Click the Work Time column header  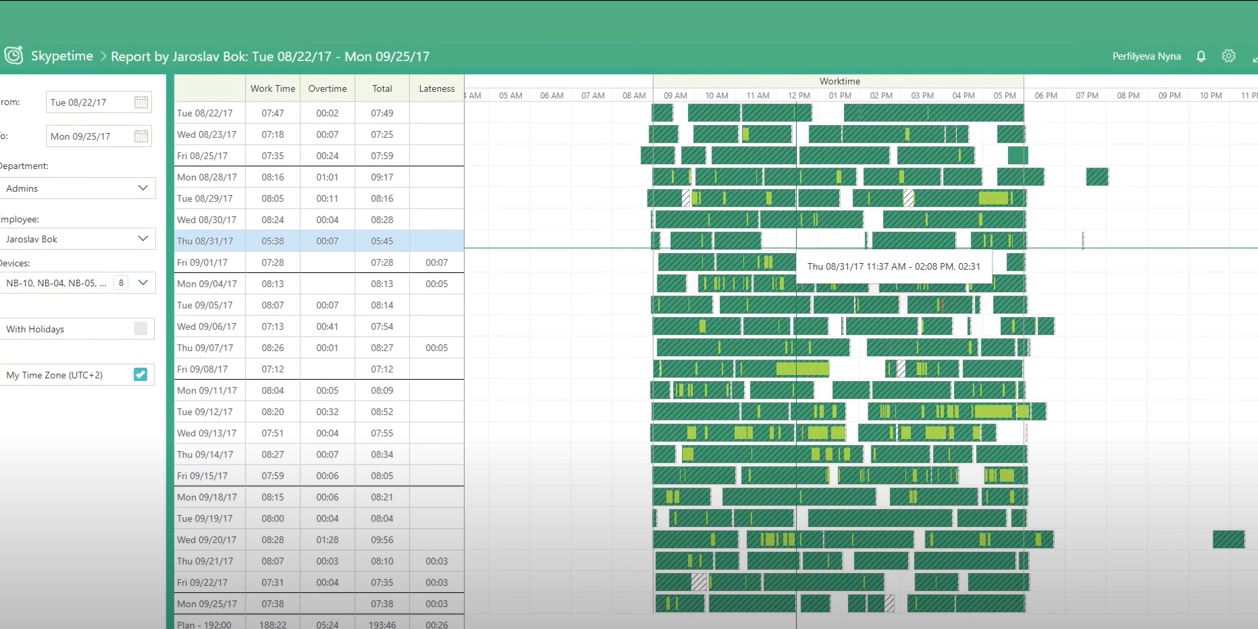[x=272, y=88]
